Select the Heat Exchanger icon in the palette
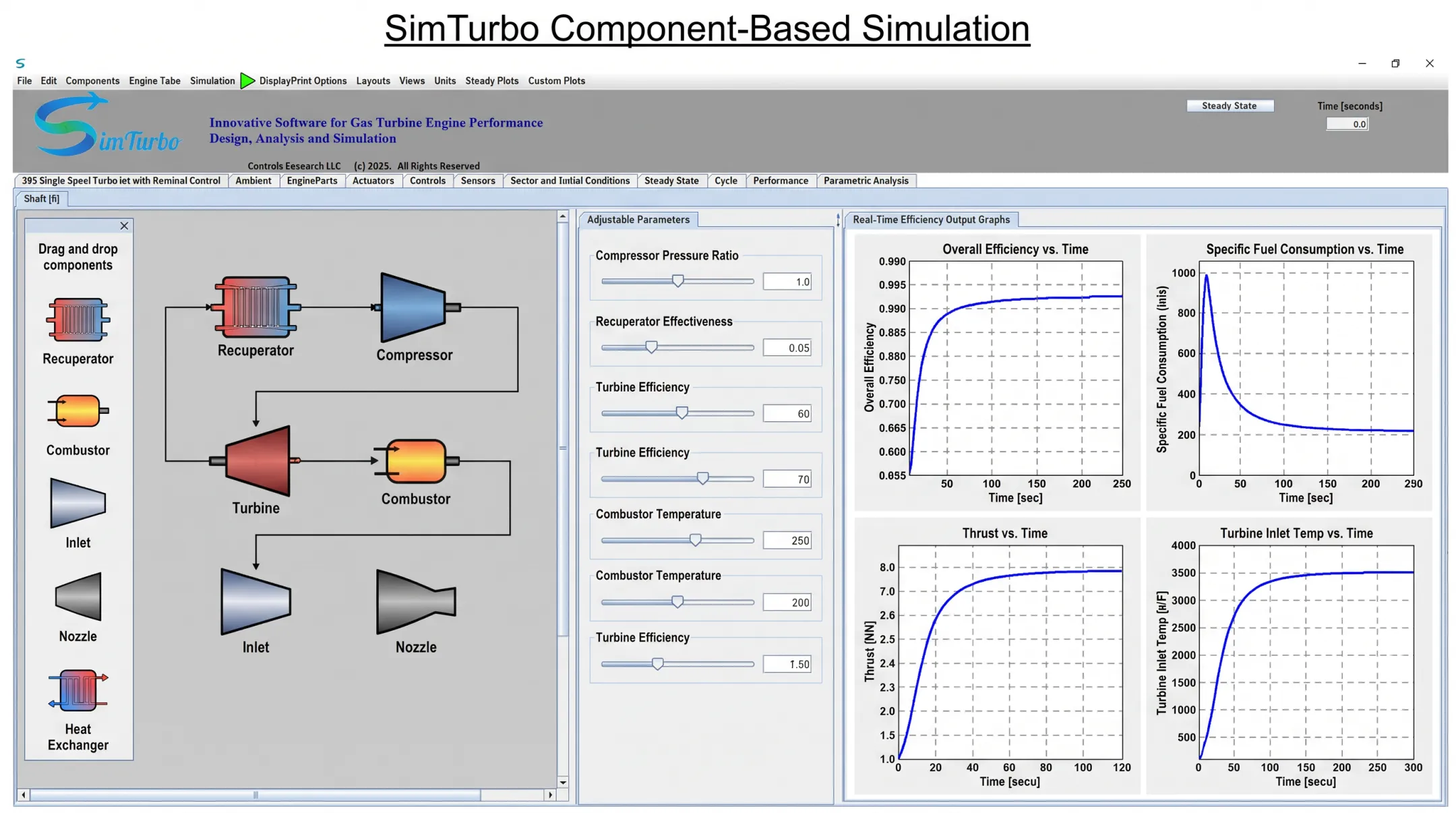This screenshot has width=1456, height=813. click(78, 690)
